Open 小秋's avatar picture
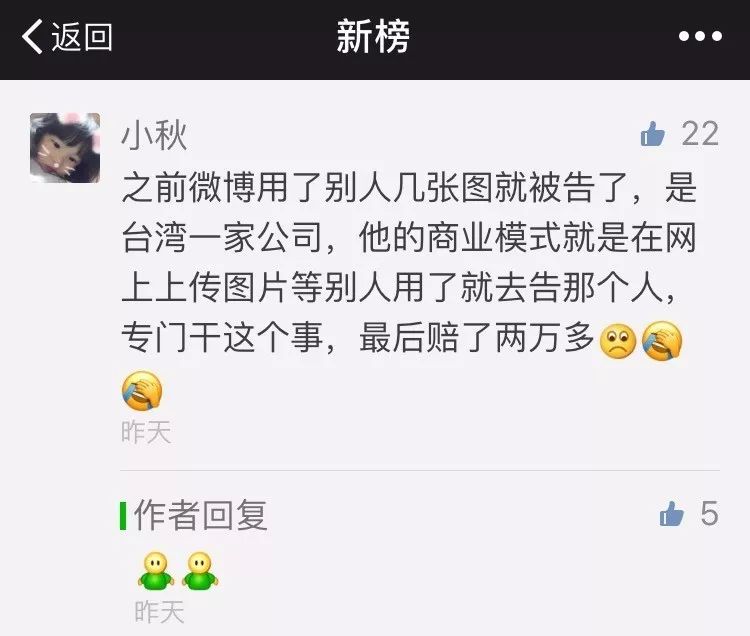Screen dimensions: 750x636 click(x=65, y=148)
